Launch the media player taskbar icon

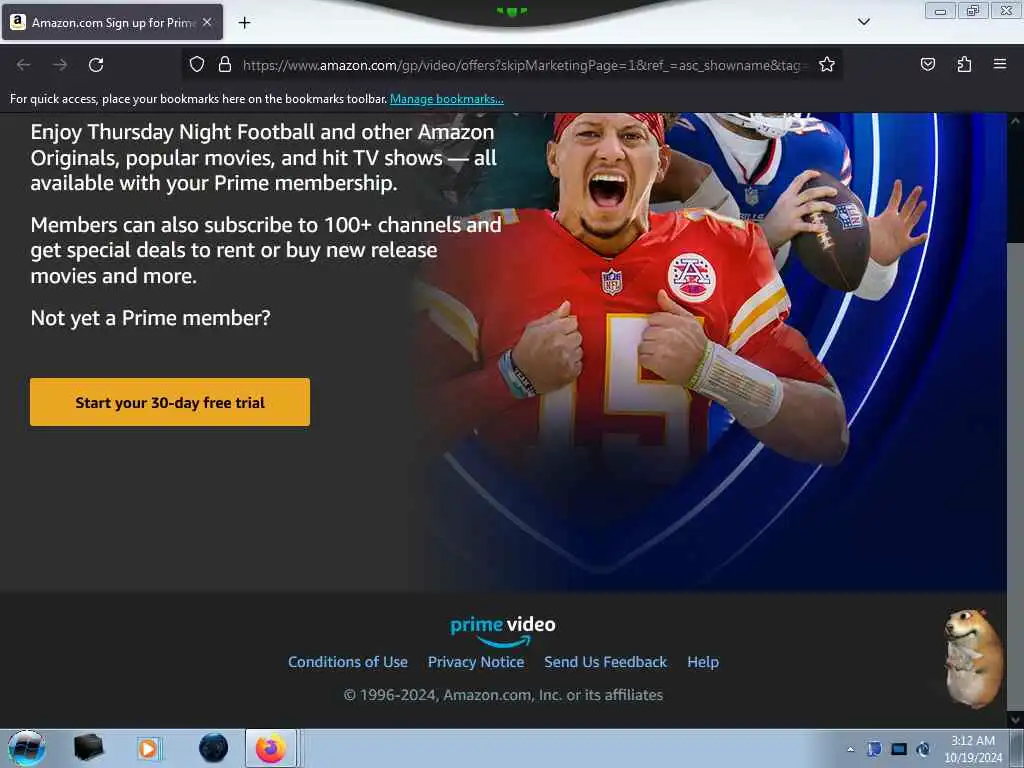tap(148, 748)
